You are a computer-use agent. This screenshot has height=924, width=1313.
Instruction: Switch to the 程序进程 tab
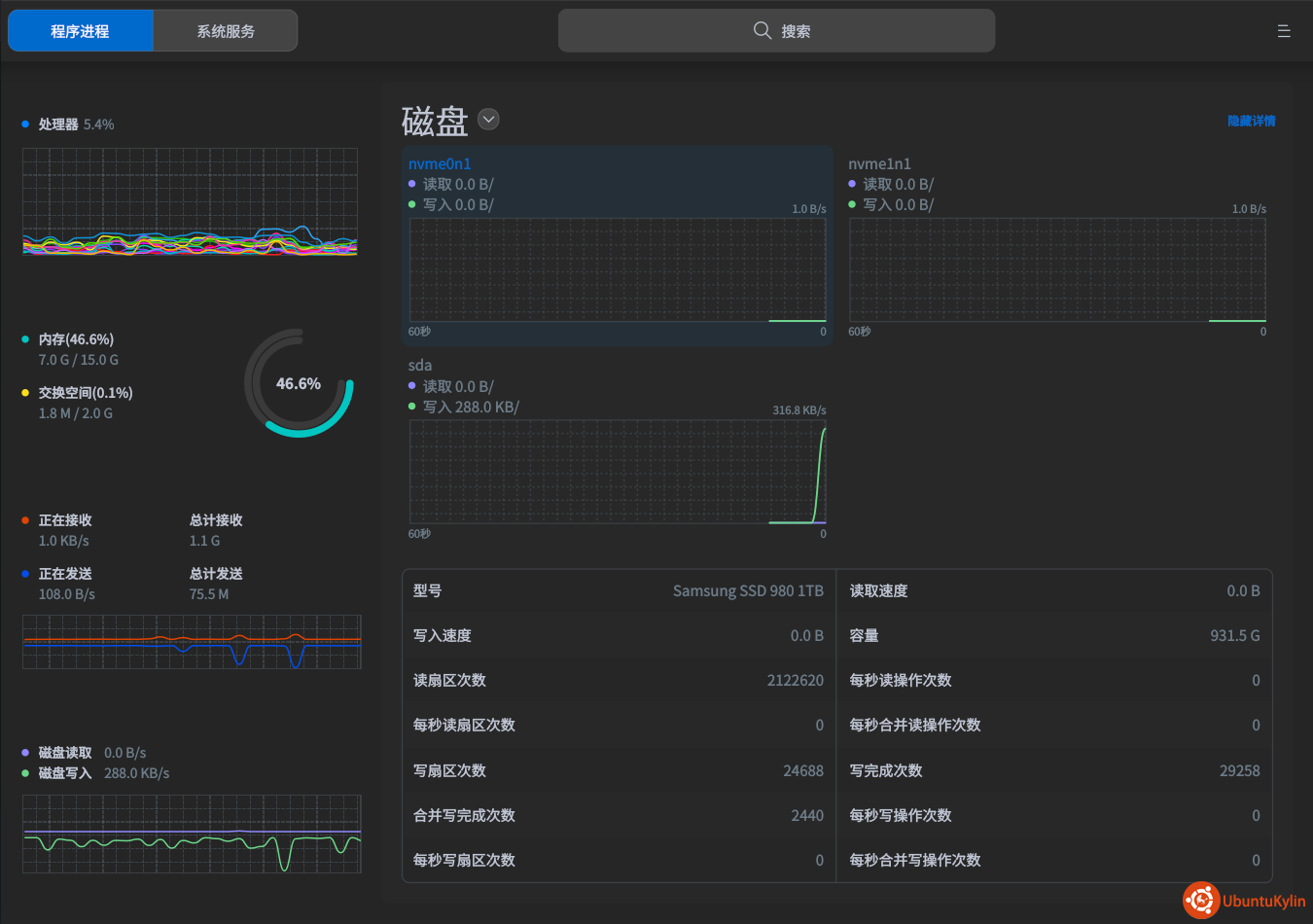(81, 31)
